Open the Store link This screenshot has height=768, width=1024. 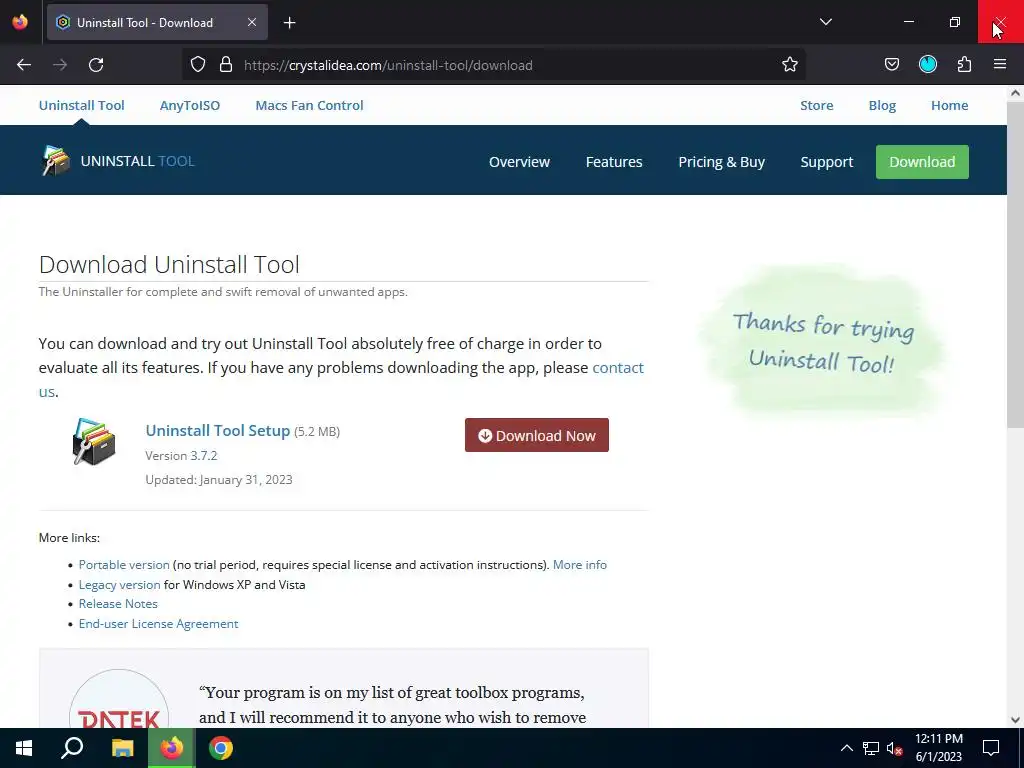click(816, 105)
